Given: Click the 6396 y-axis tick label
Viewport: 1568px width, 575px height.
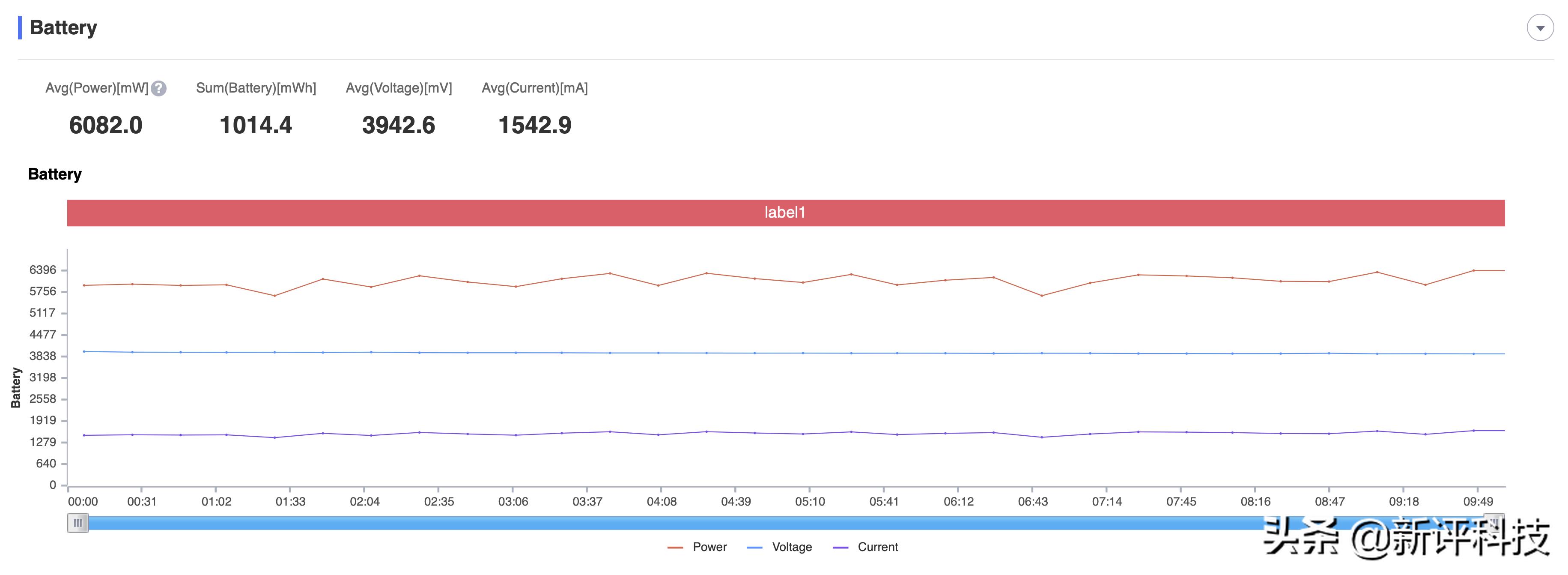Looking at the screenshot, I should point(43,270).
